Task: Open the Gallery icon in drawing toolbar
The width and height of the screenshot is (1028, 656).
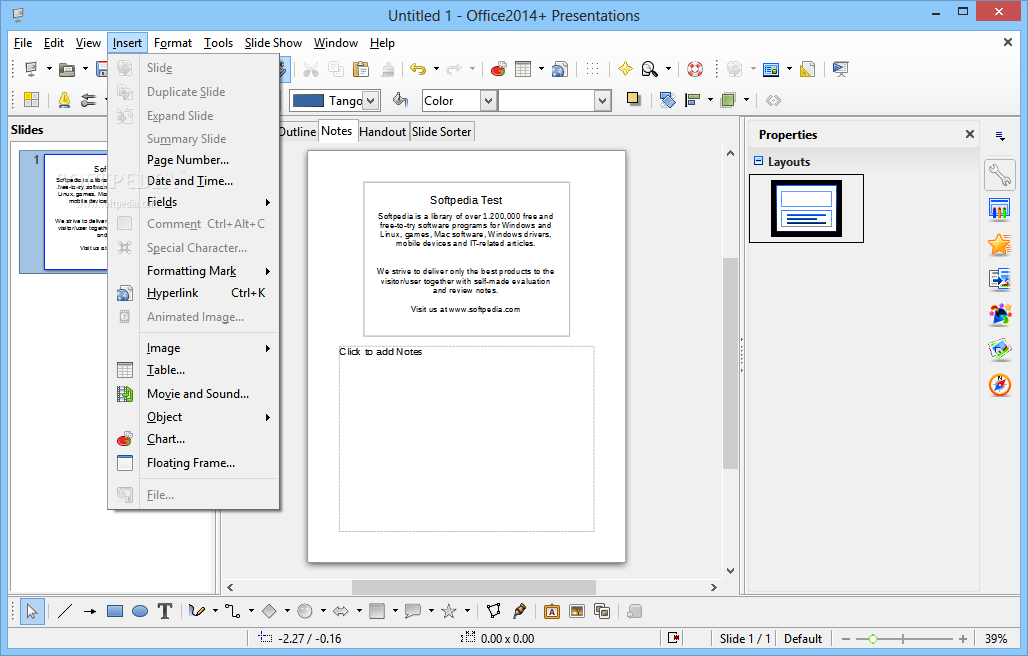Action: point(602,611)
